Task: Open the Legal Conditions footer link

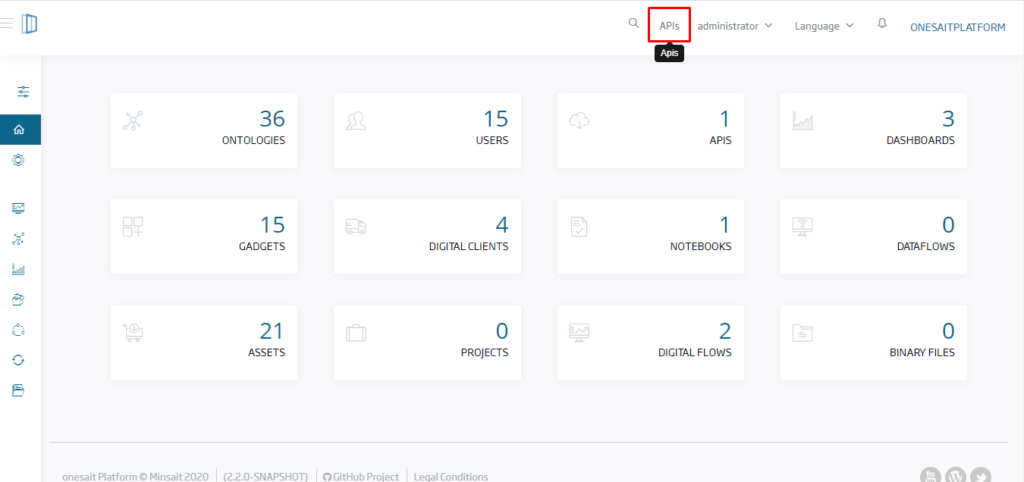Action: [x=451, y=477]
